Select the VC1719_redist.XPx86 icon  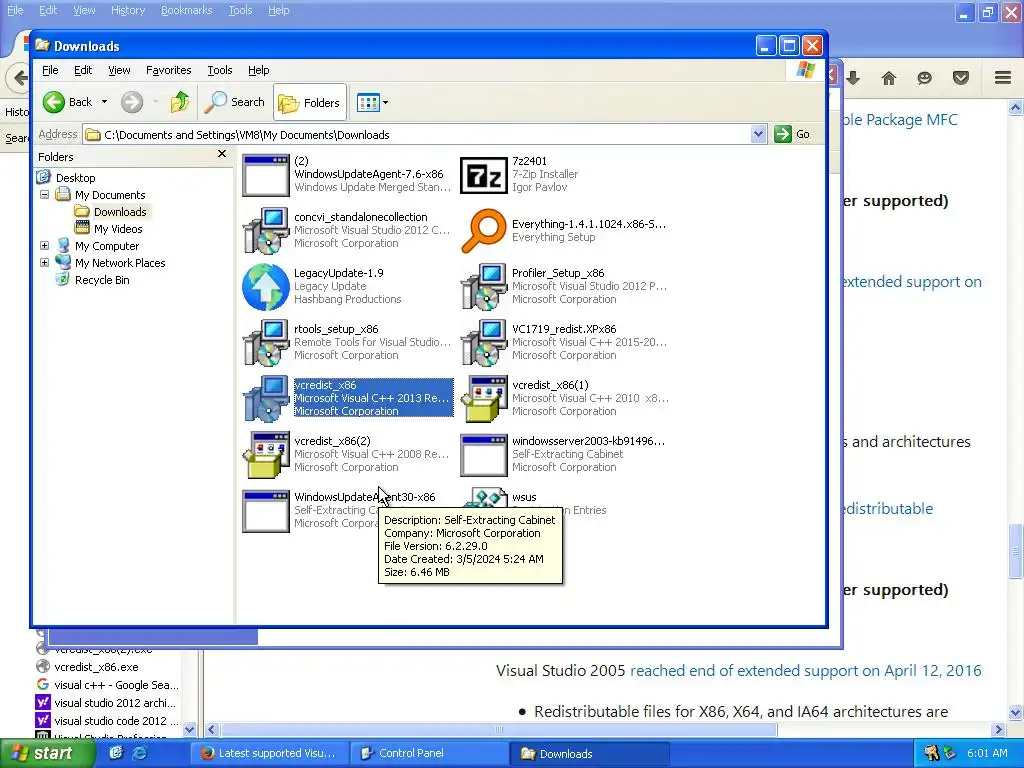tap(483, 342)
